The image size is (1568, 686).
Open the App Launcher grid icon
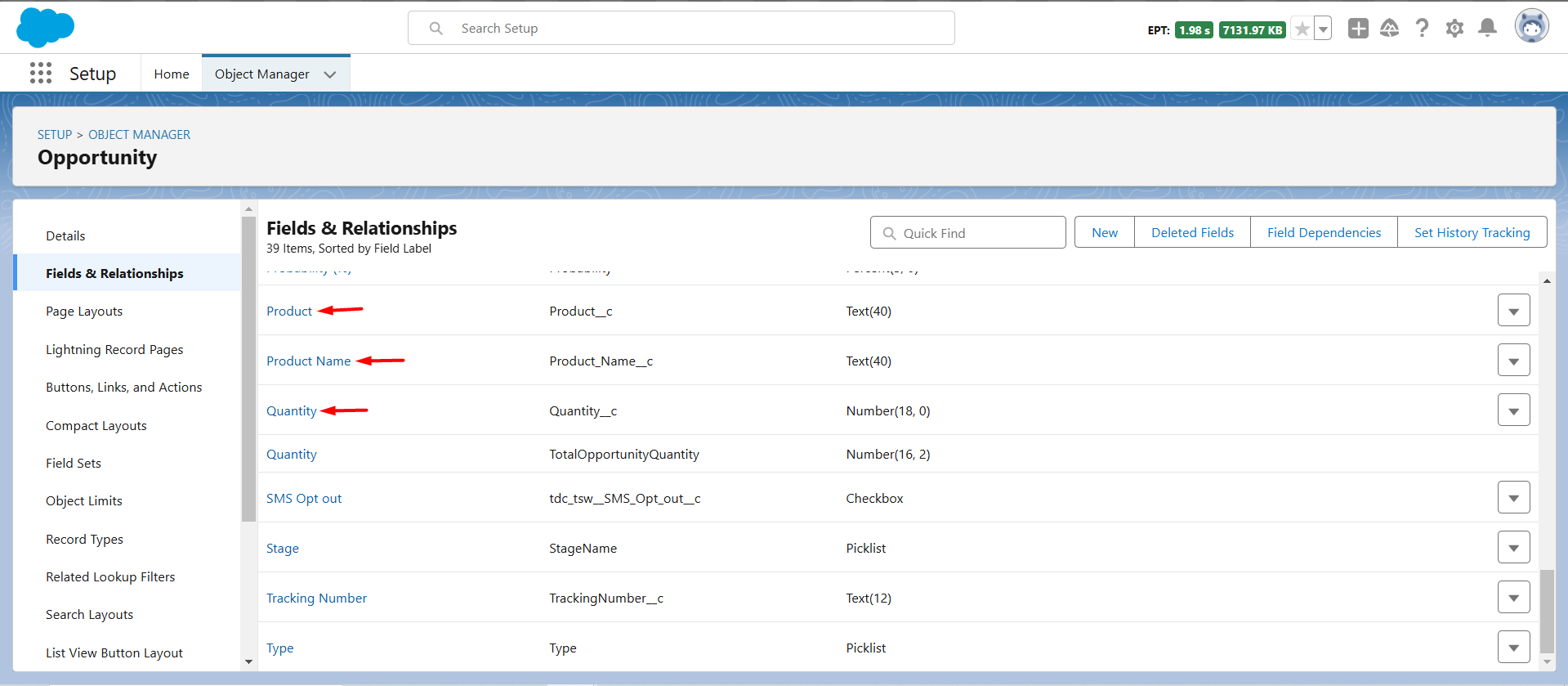41,74
